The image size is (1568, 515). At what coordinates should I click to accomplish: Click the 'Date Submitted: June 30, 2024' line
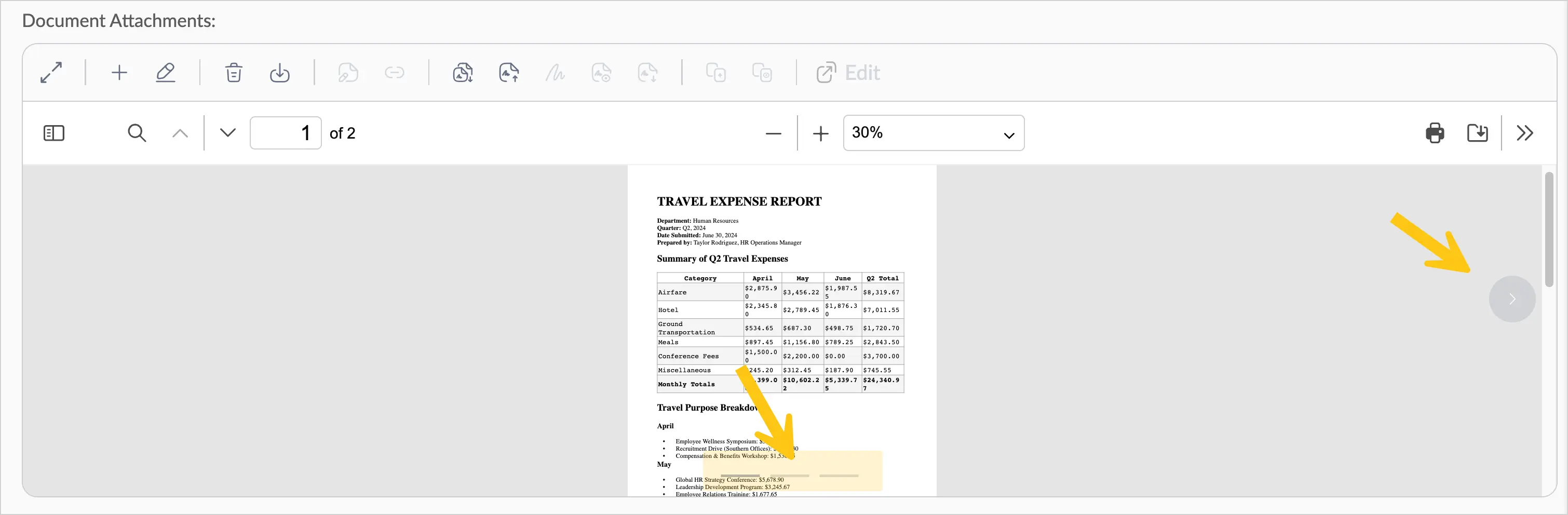(x=697, y=235)
